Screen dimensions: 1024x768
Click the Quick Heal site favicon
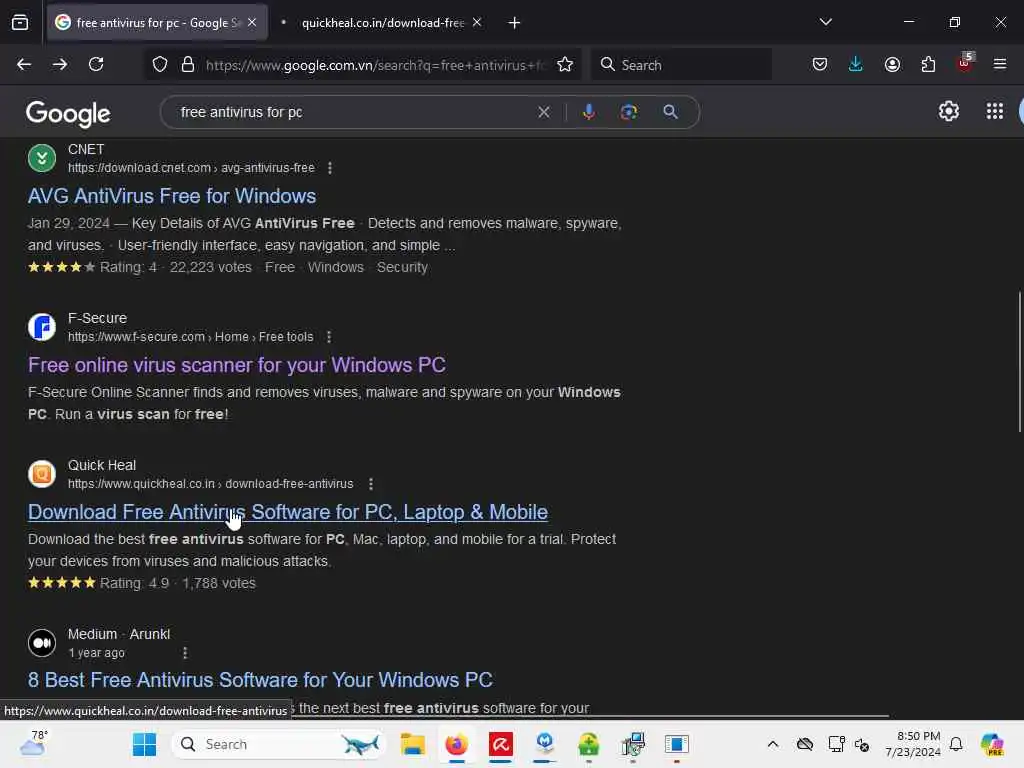pyautogui.click(x=42, y=474)
